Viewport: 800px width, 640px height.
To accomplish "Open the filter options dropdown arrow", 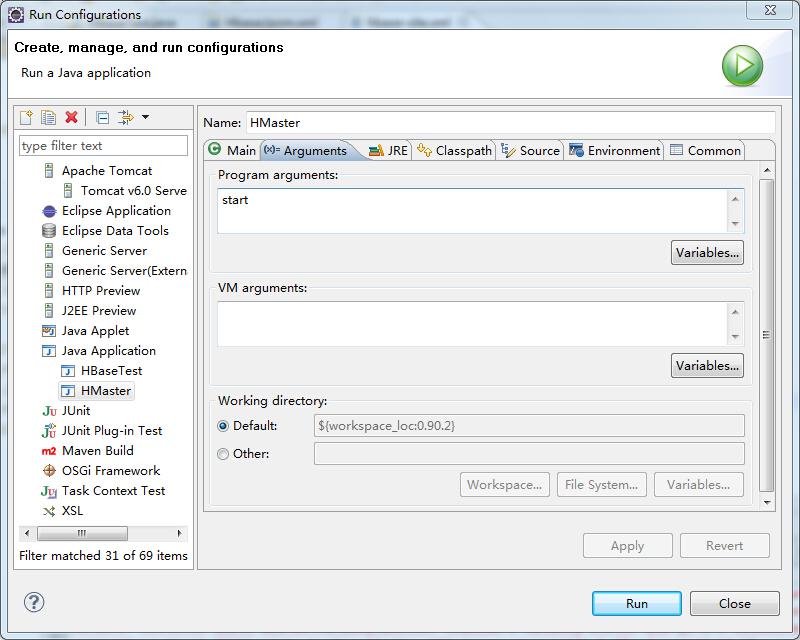I will [x=146, y=118].
